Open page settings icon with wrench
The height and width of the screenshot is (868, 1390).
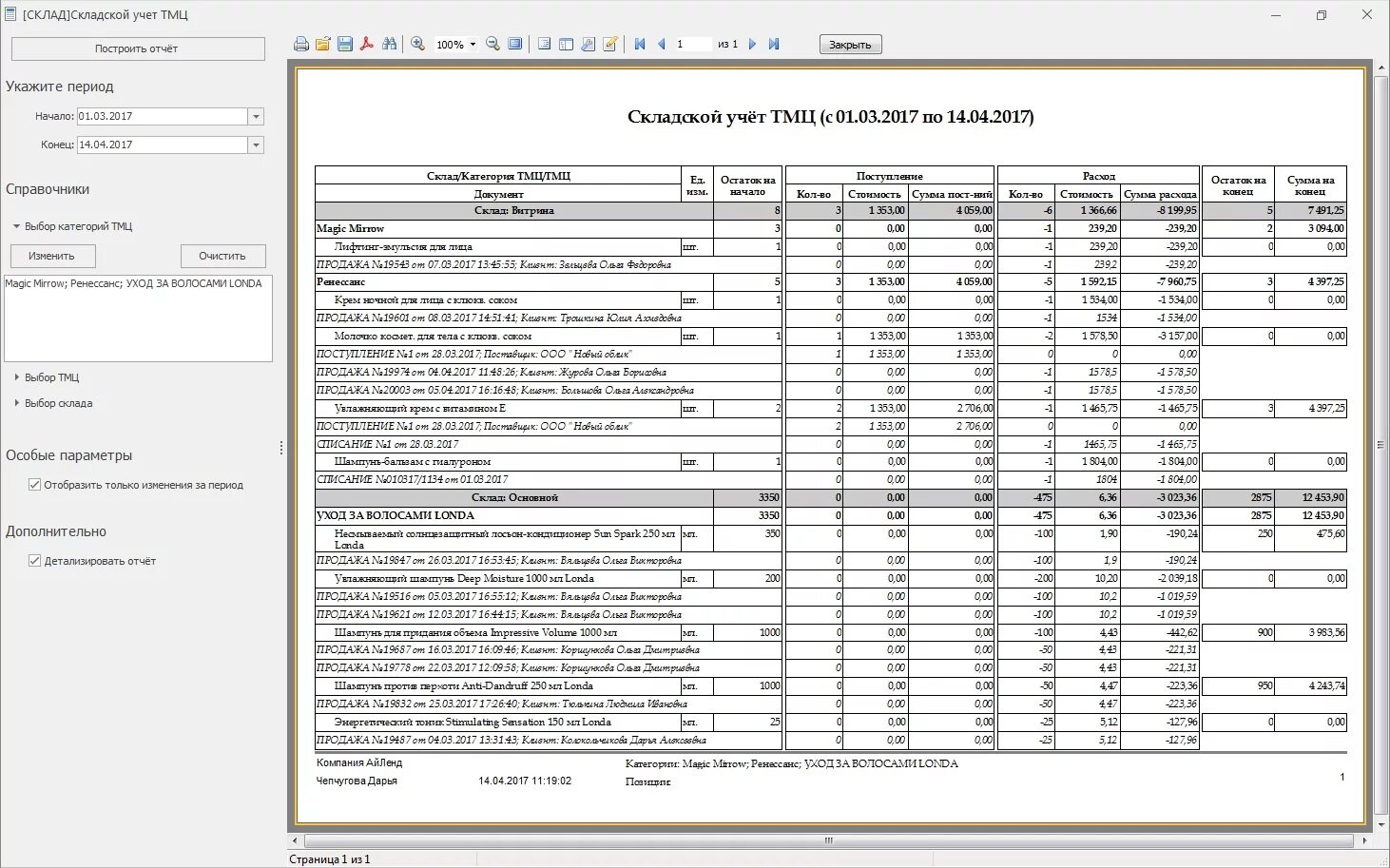coord(588,45)
